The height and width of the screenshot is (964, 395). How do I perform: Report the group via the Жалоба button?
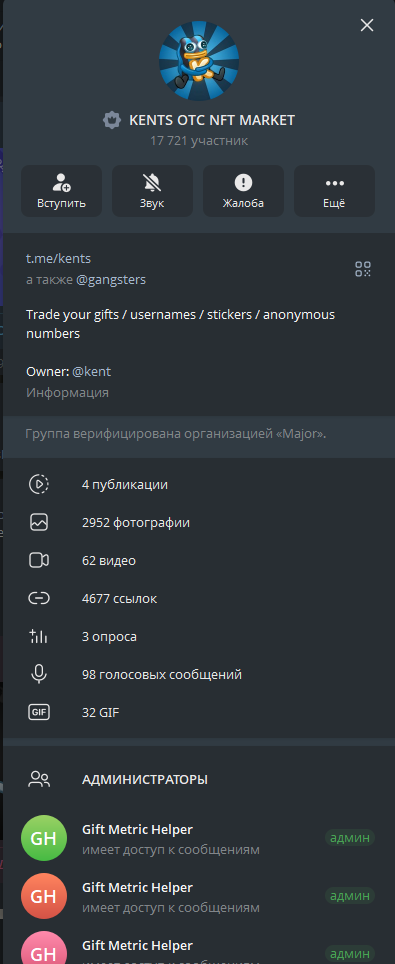click(243, 191)
